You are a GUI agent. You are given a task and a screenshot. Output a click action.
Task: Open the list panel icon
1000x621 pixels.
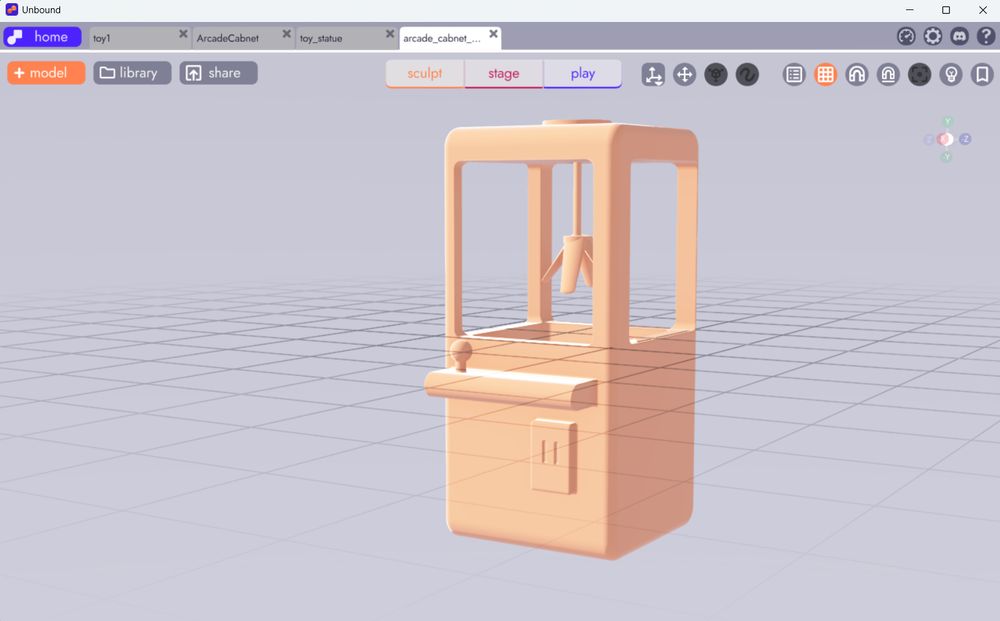794,75
